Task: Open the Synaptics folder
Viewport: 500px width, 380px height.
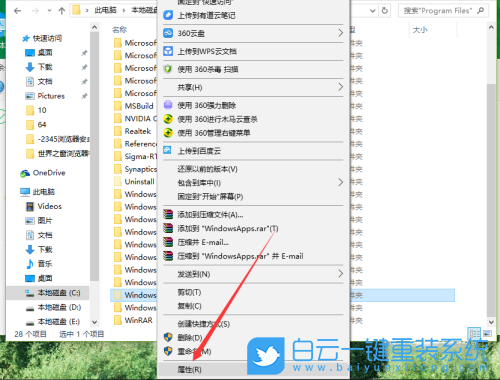Action: [x=135, y=169]
